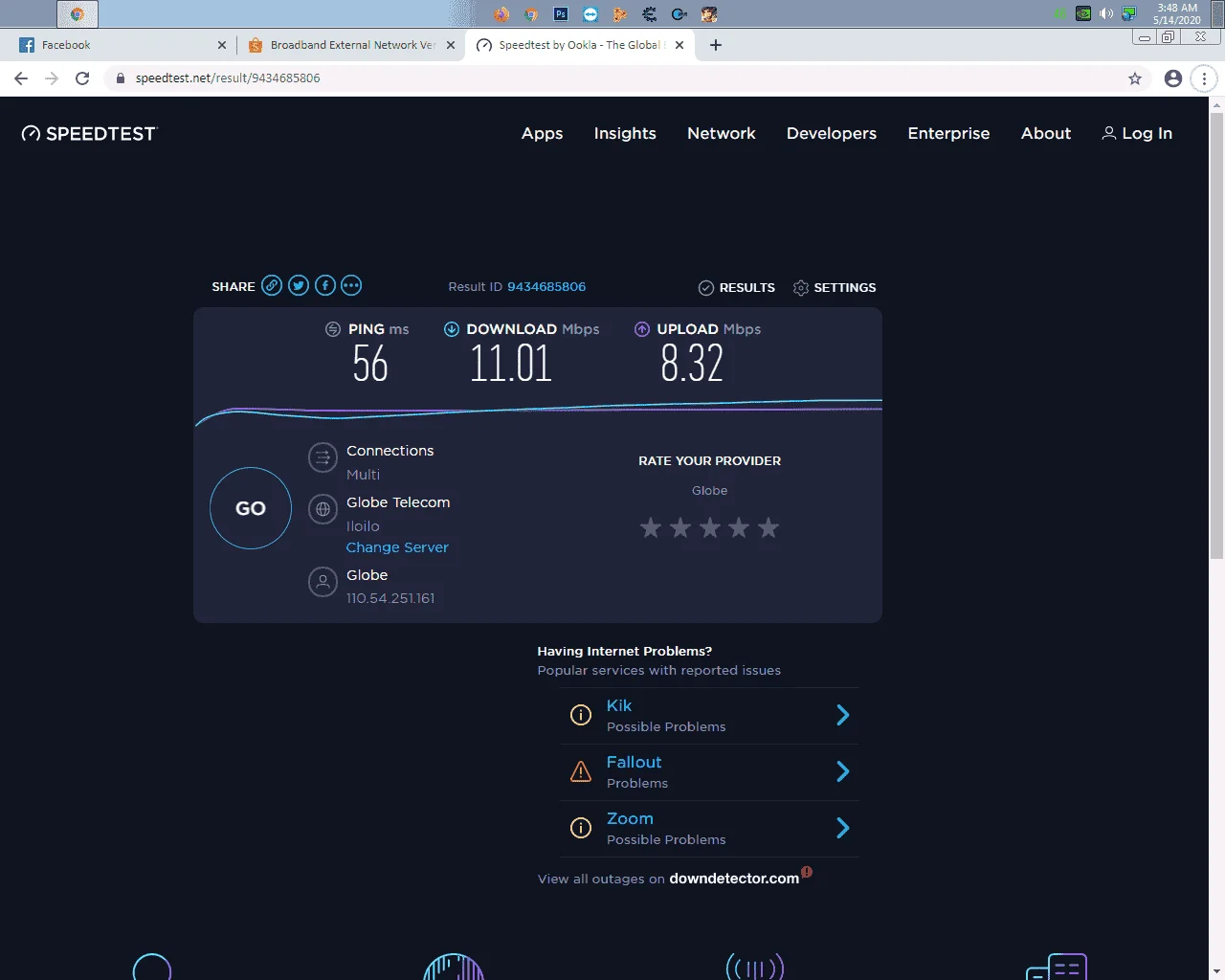Click the Connections mode icon
Viewport: 1225px width, 980px height.
[323, 458]
